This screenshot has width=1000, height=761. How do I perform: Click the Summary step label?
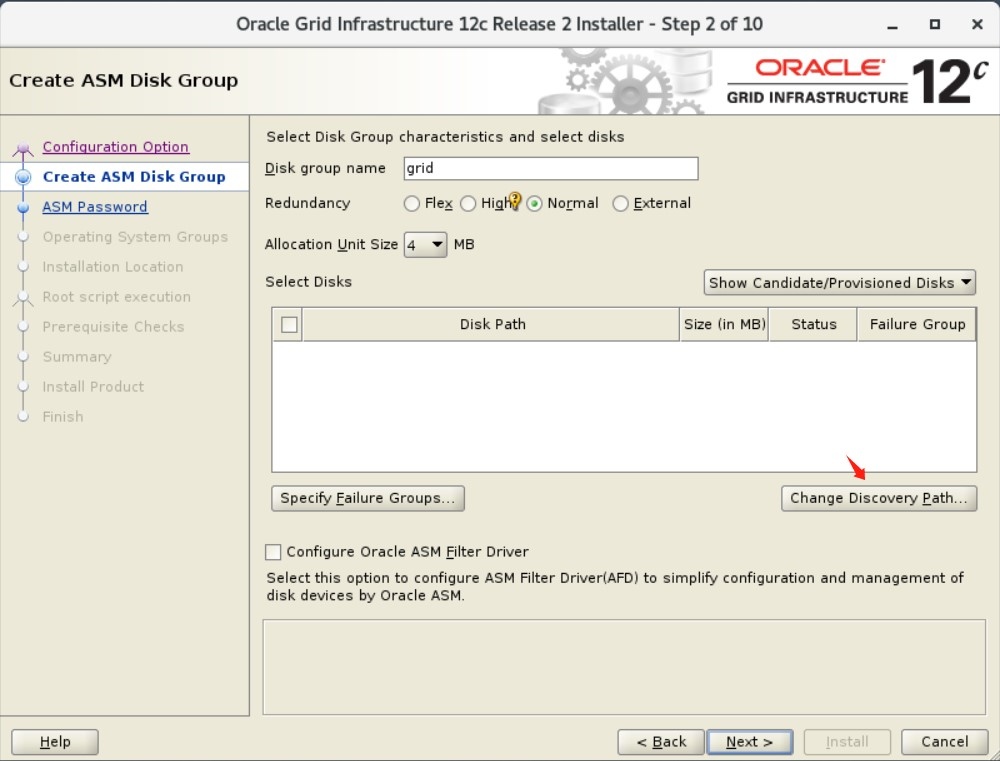(77, 357)
